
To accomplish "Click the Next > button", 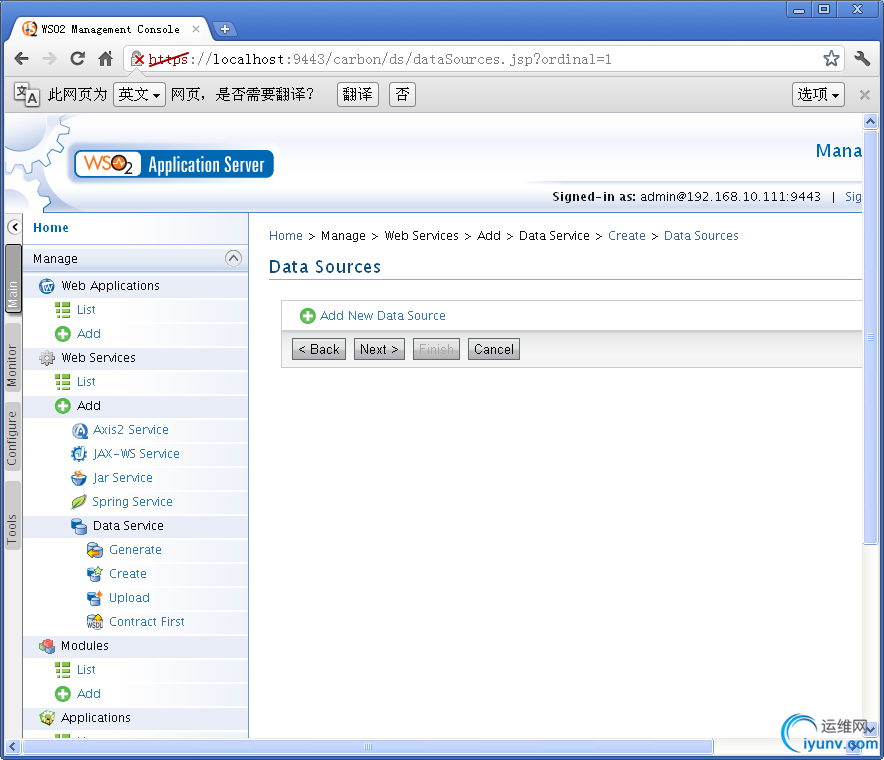I will [x=379, y=350].
